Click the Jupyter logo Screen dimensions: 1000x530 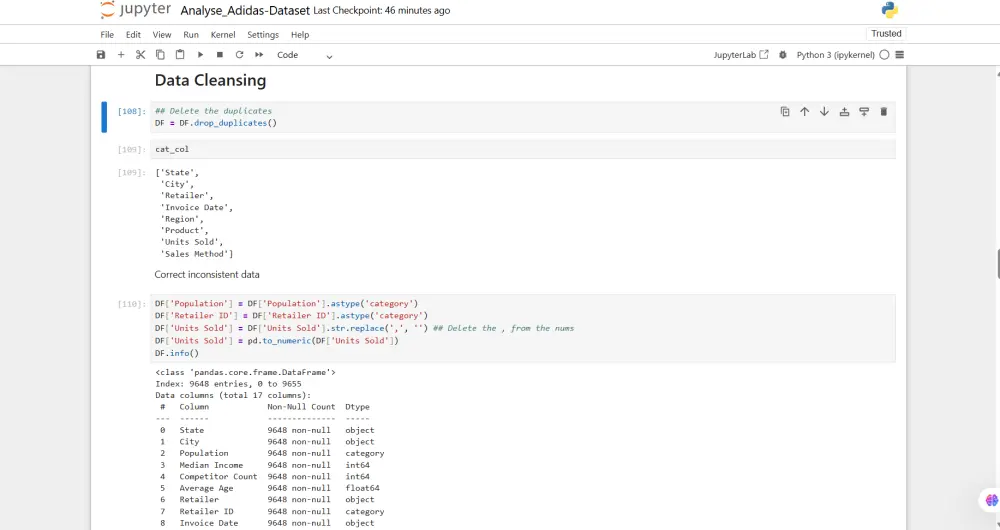coord(135,10)
